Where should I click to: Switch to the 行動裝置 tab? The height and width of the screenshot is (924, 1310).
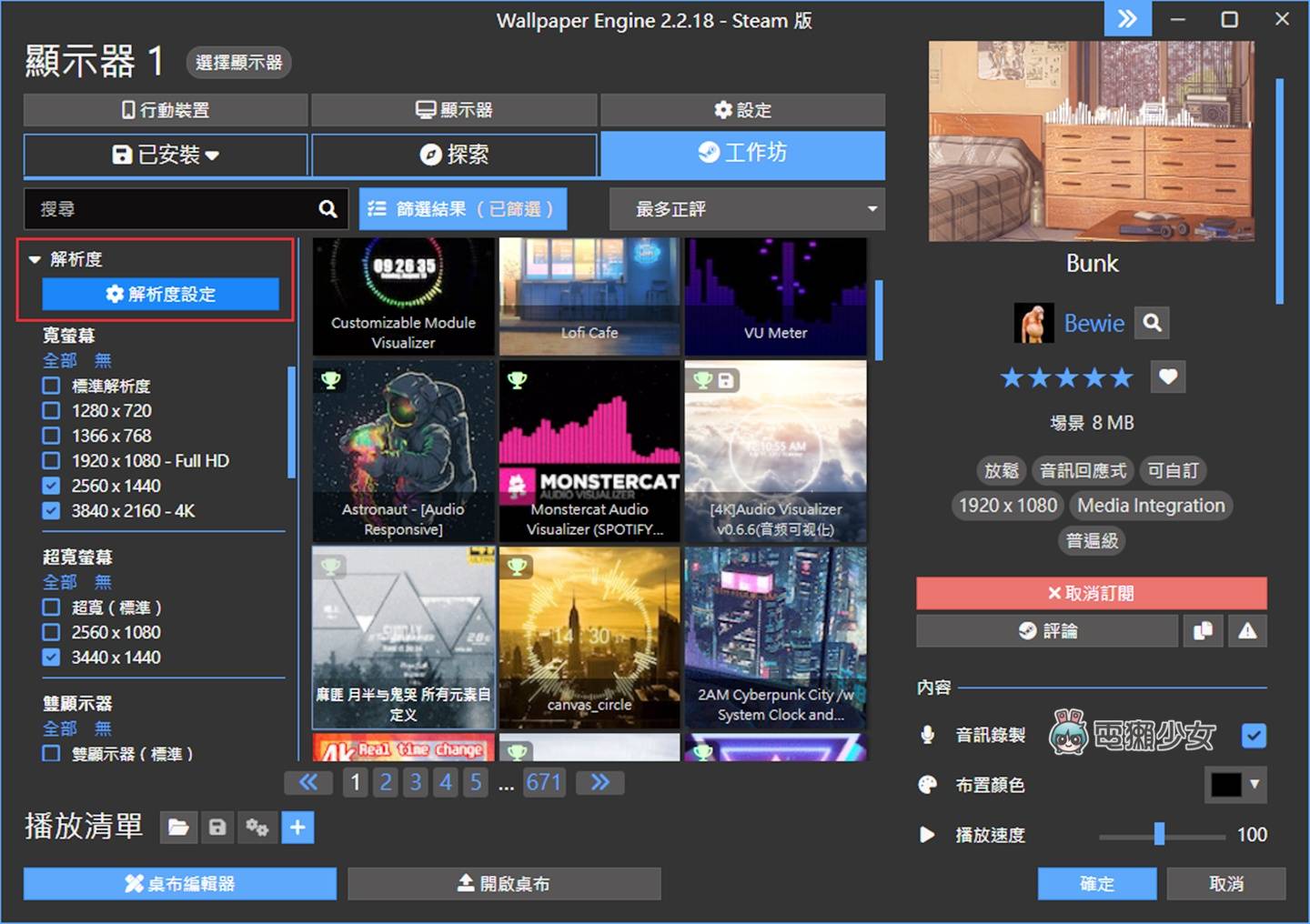[x=166, y=110]
